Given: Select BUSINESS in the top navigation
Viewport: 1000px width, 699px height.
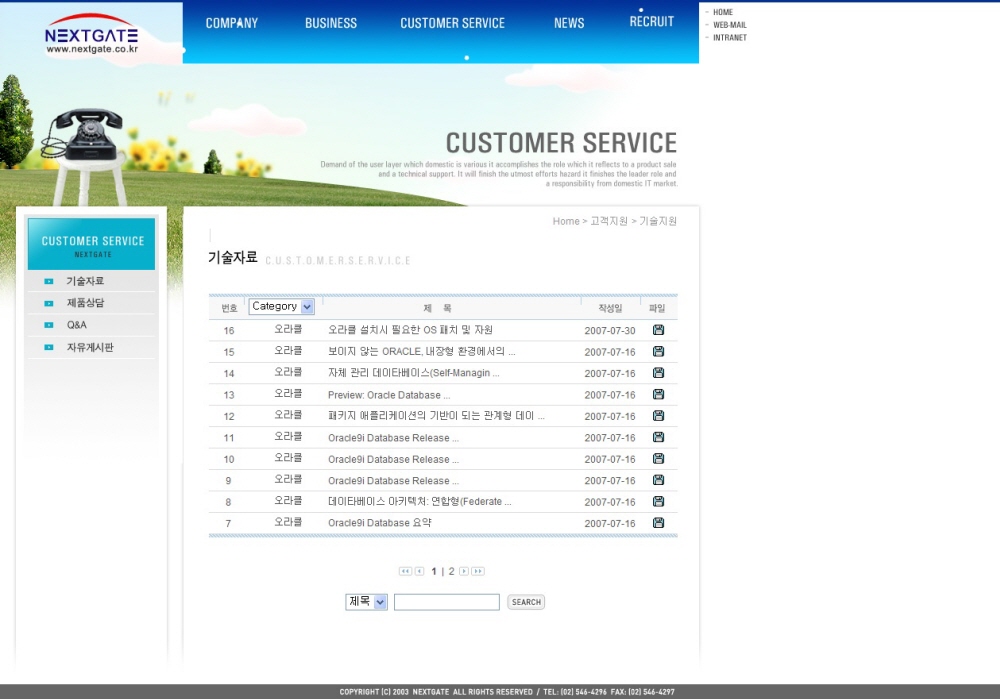Looking at the screenshot, I should 331,23.
